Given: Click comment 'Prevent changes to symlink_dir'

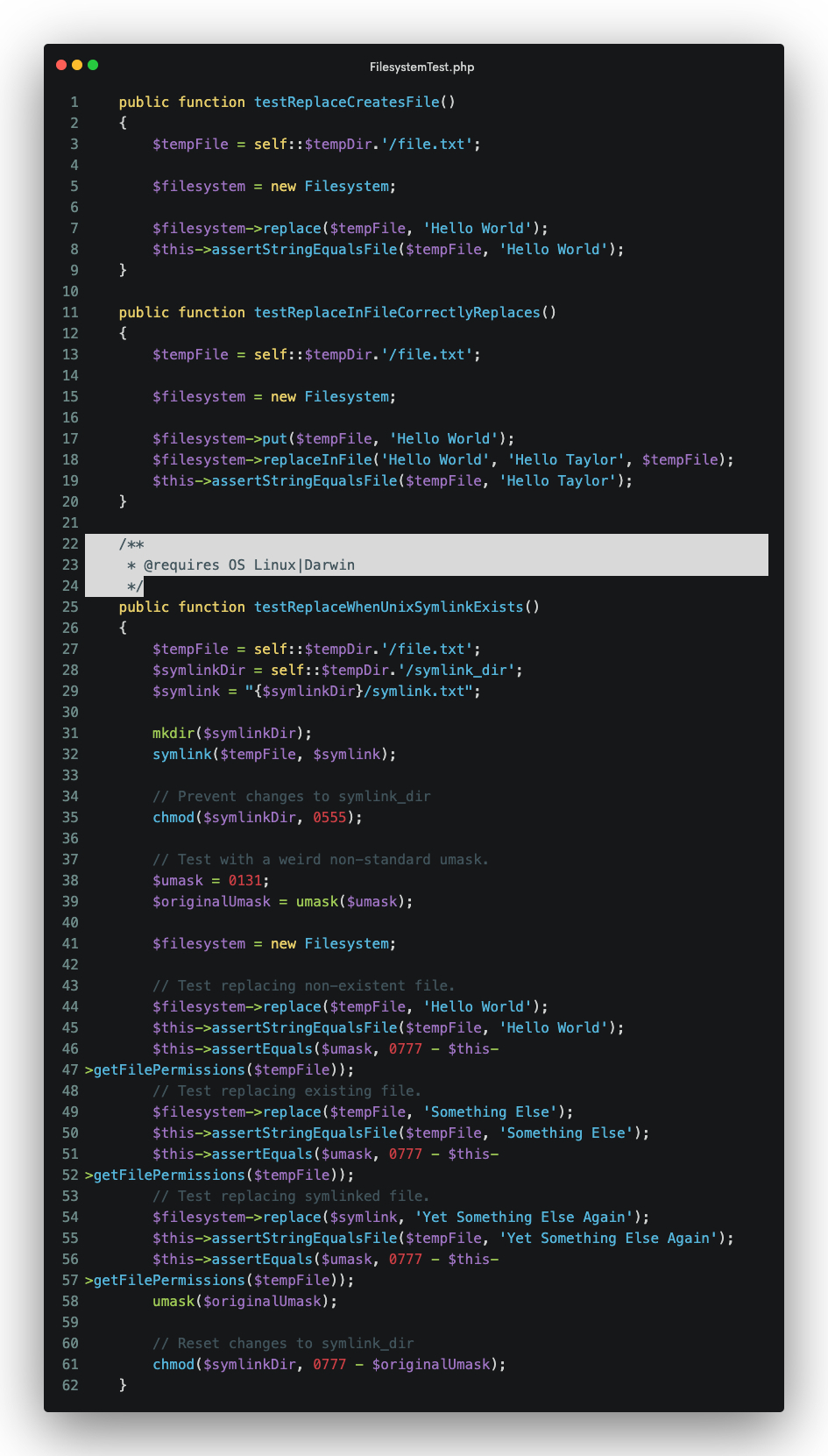Looking at the screenshot, I should point(292,796).
